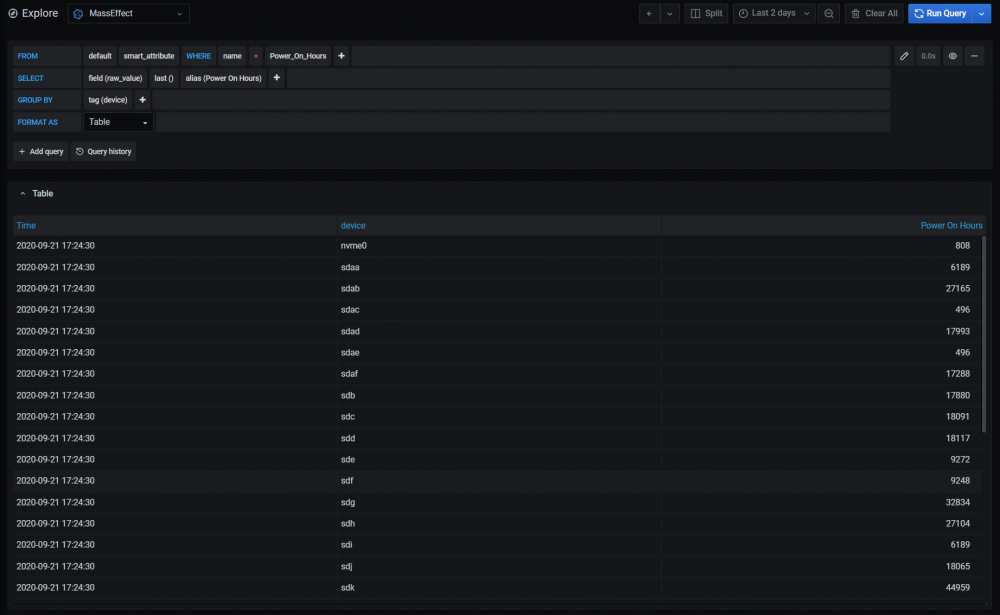
Task: Add GROUP BY plus icon
Action: pos(142,100)
